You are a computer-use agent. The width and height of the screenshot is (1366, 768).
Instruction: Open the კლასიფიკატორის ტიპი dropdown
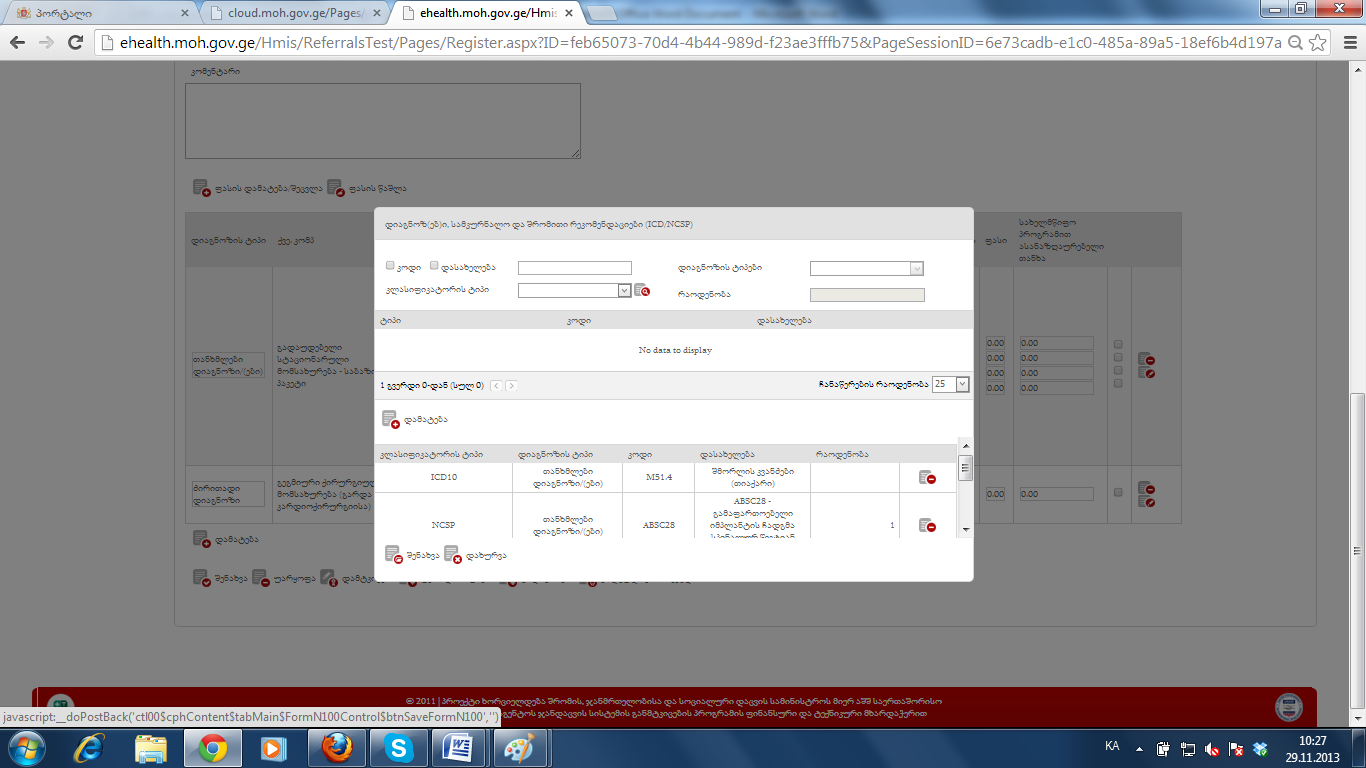coord(624,290)
